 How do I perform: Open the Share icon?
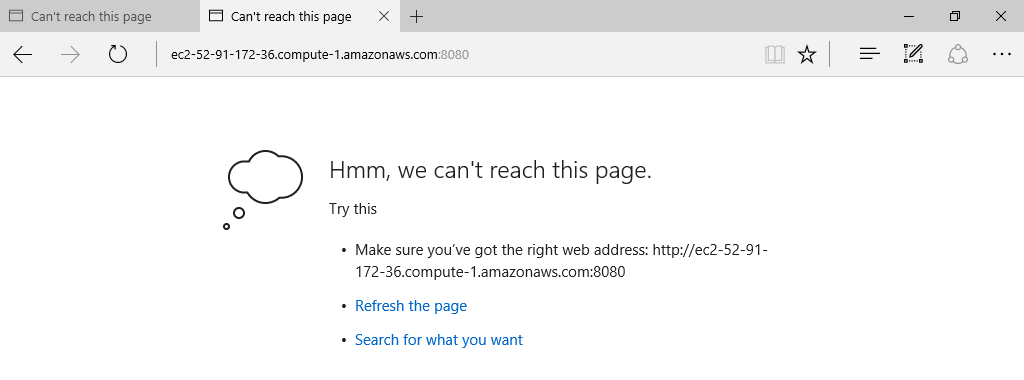[957, 54]
